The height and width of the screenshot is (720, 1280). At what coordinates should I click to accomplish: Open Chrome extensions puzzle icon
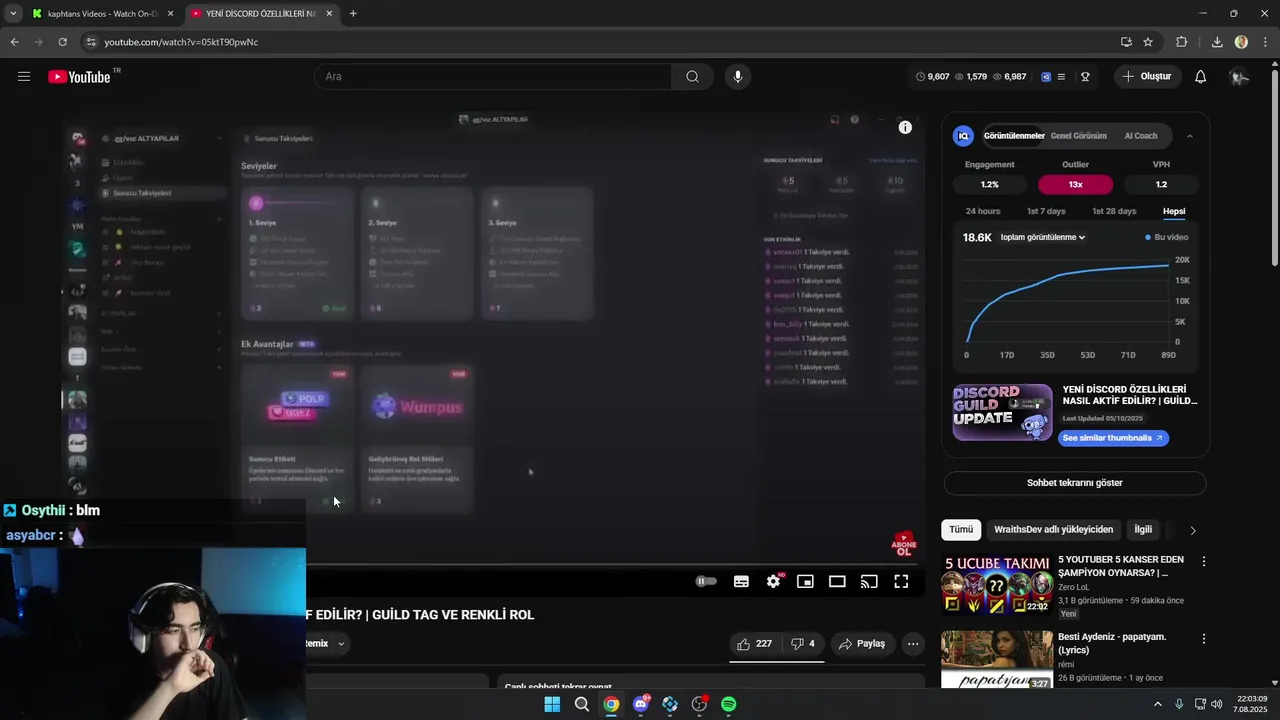(1182, 42)
